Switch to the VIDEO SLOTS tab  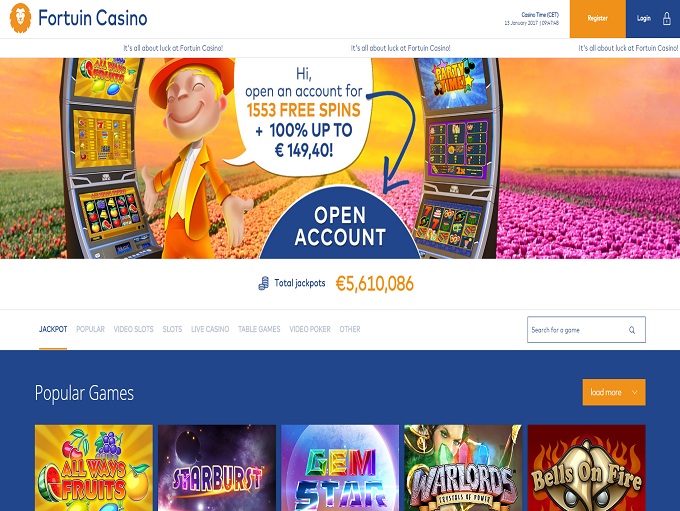(x=134, y=329)
